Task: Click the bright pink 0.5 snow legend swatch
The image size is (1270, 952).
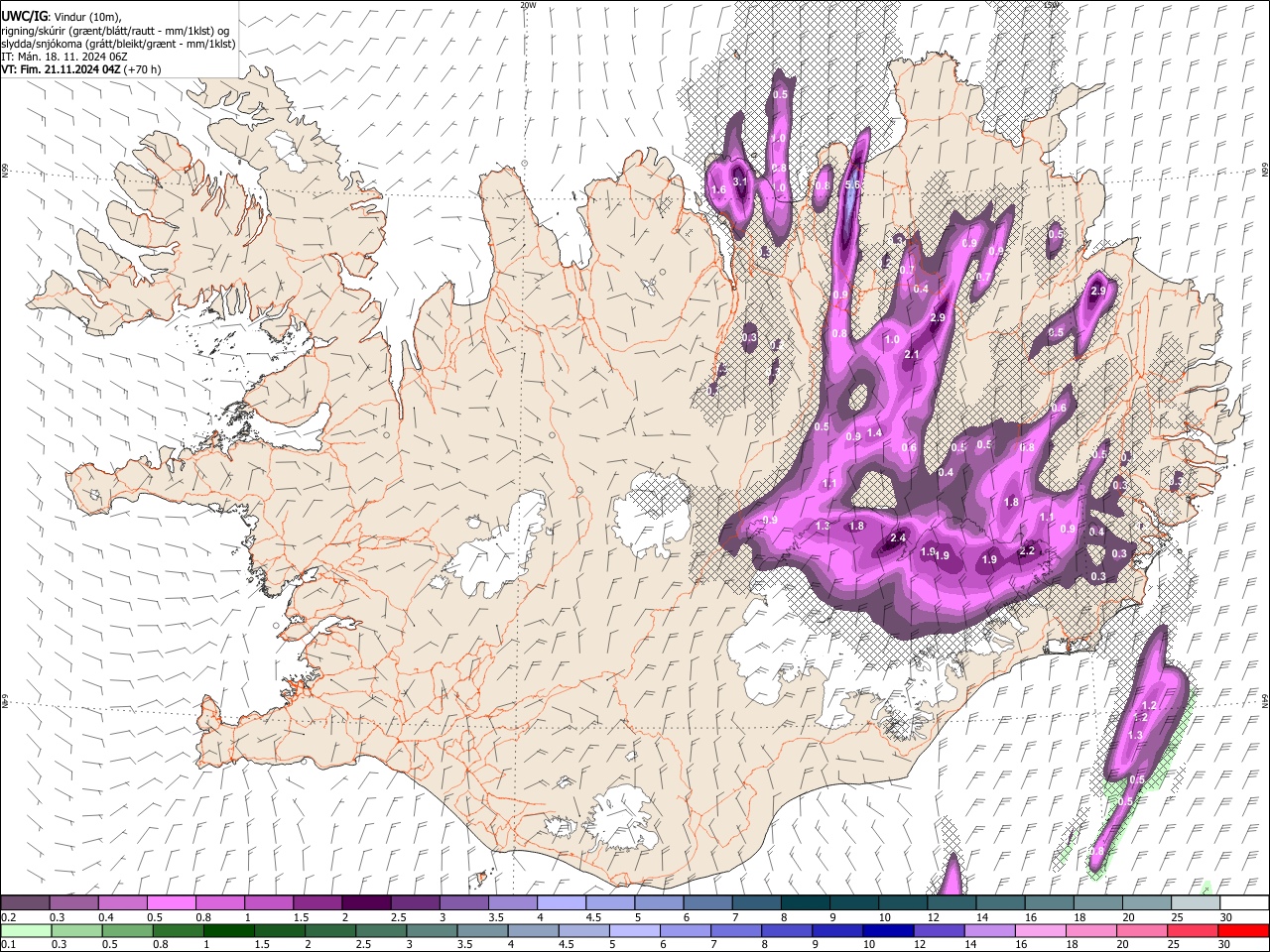Action: [x=172, y=902]
